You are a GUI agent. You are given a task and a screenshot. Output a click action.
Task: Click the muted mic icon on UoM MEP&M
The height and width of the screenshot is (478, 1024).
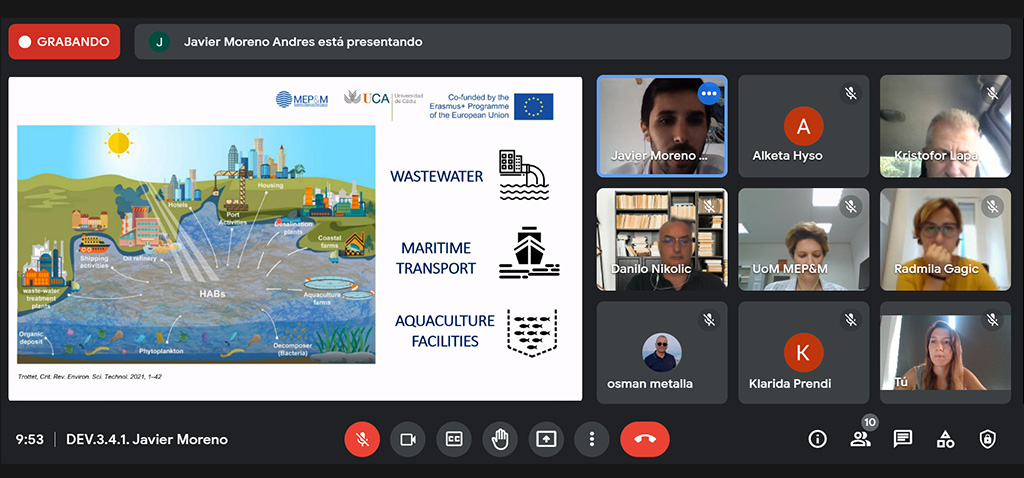850,207
